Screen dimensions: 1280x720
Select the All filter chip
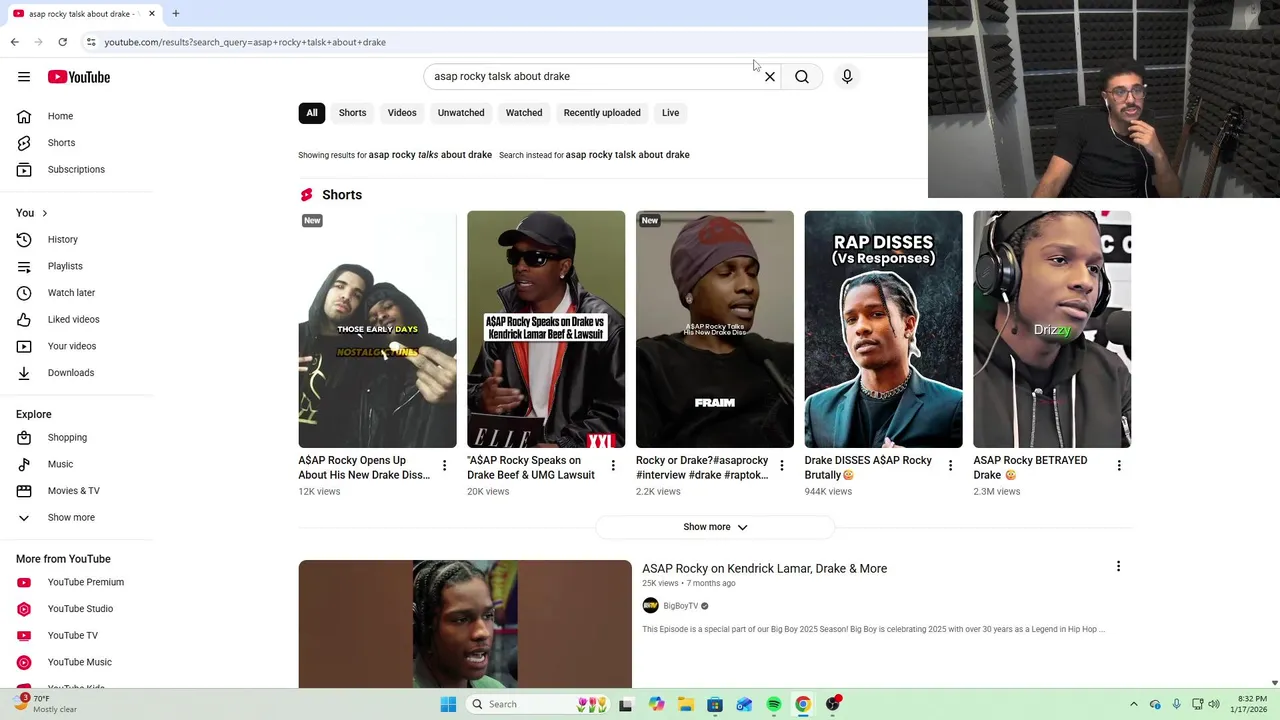pos(312,113)
